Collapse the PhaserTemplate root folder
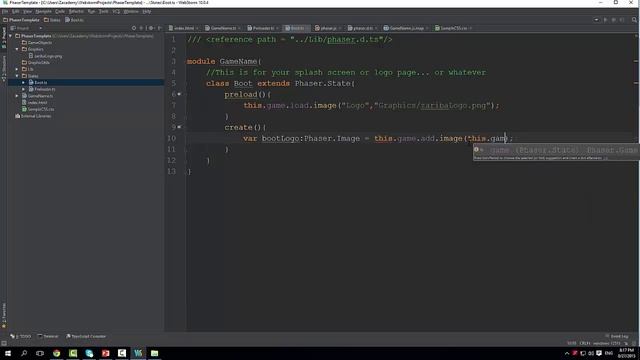The width and height of the screenshot is (640, 360). click(x=11, y=36)
